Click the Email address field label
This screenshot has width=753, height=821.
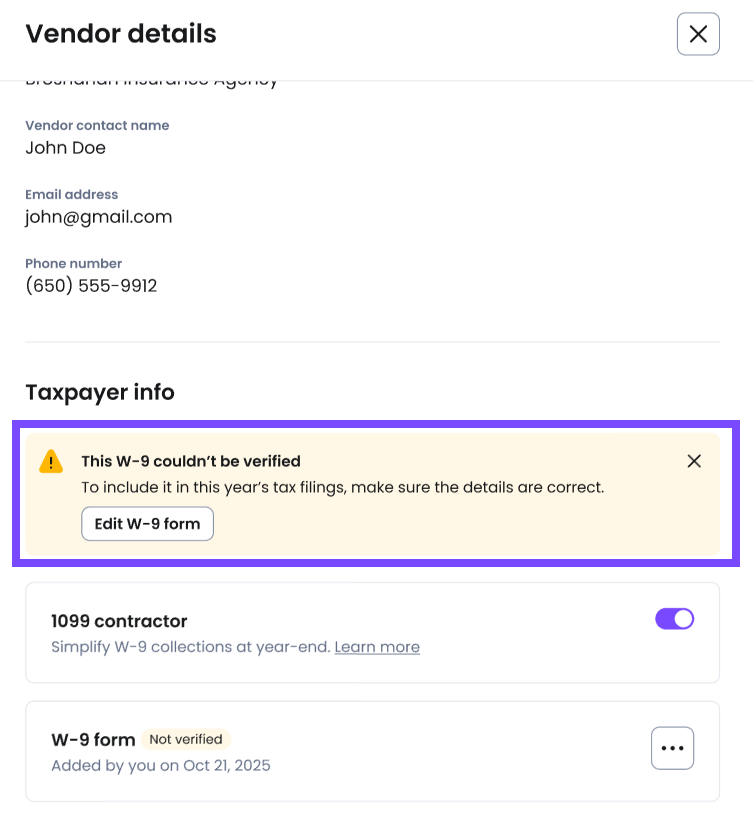coord(72,194)
